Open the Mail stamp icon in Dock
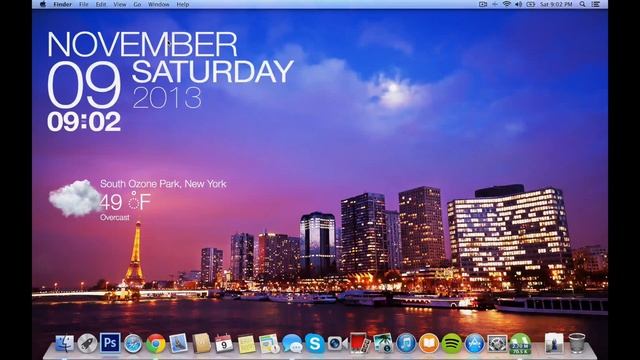Image resolution: width=640 pixels, height=360 pixels. click(178, 344)
